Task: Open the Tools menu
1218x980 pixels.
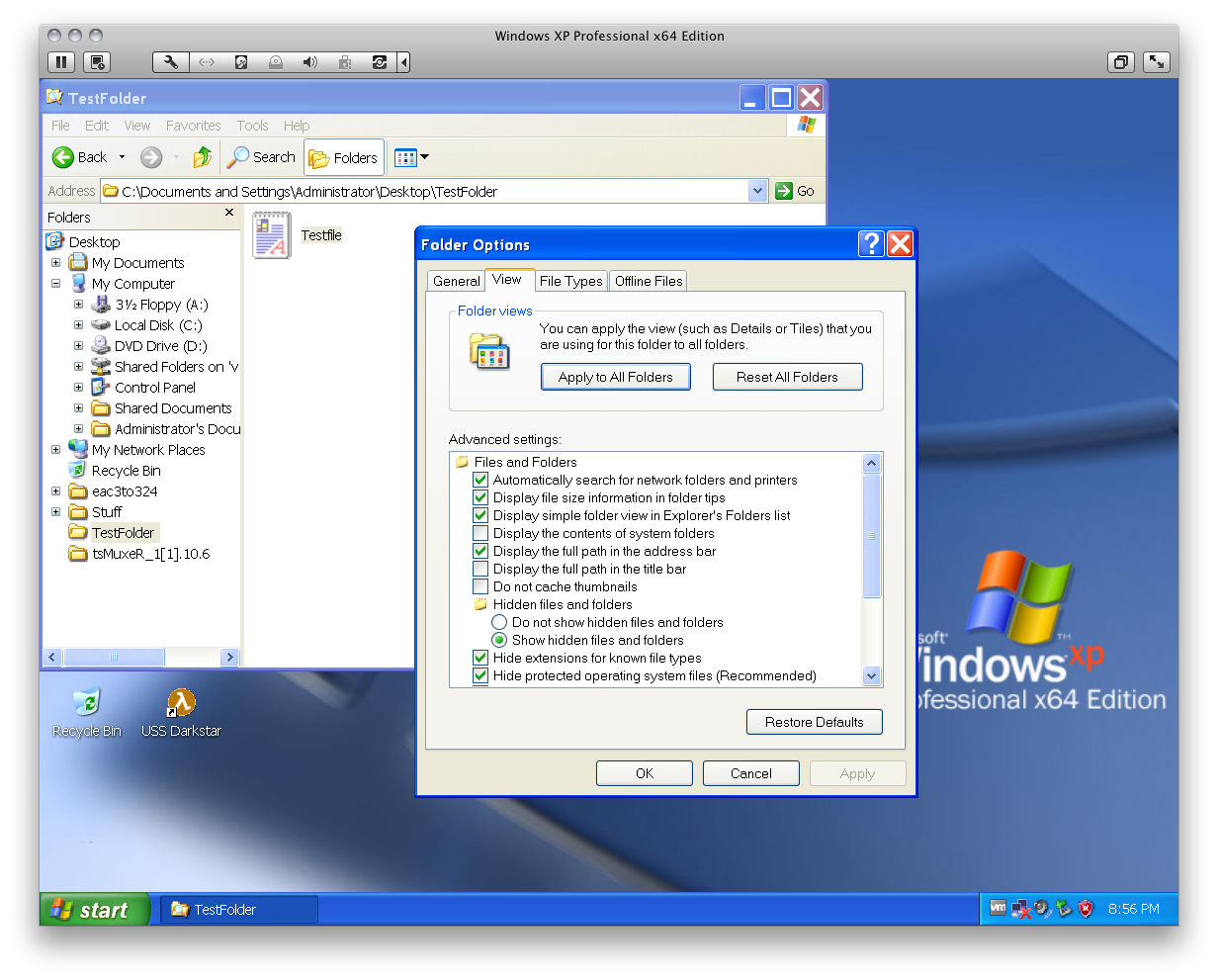Action: pyautogui.click(x=252, y=126)
